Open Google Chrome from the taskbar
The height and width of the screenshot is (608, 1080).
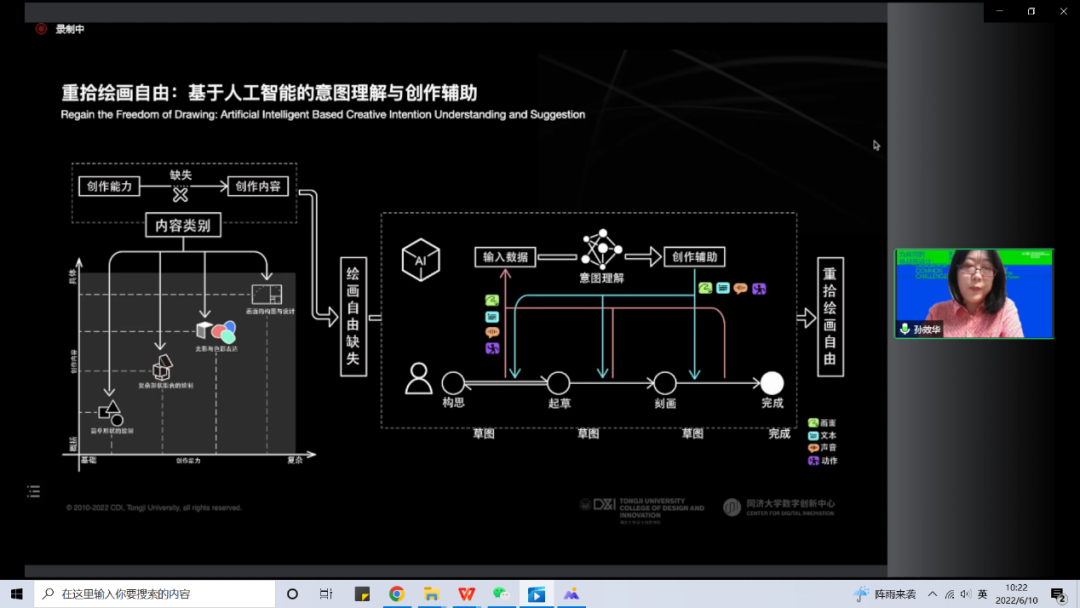point(396,594)
